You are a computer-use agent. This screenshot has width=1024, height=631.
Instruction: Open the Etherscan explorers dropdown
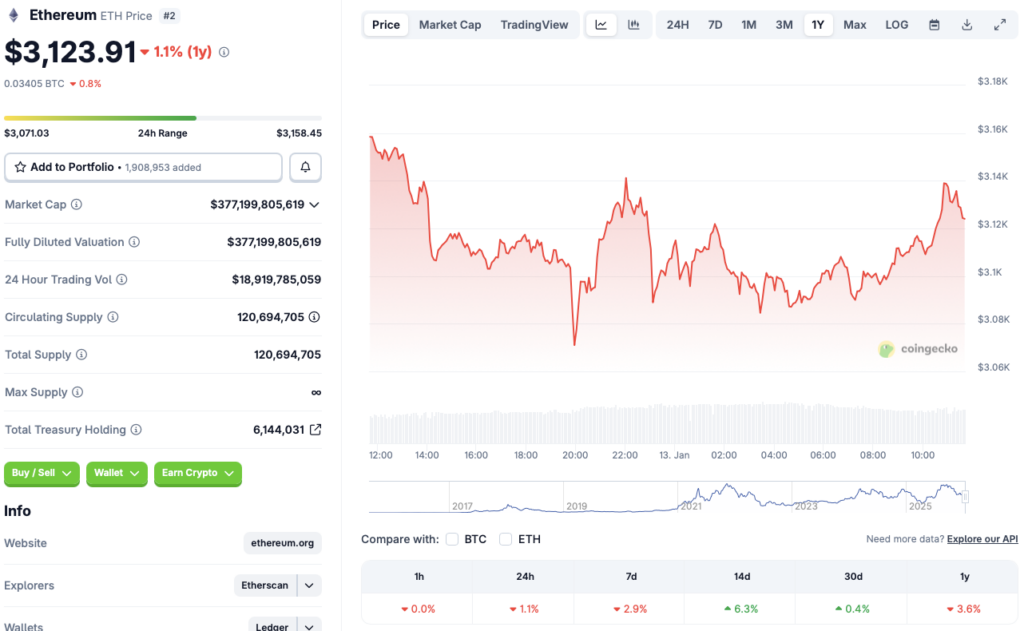coord(307,586)
